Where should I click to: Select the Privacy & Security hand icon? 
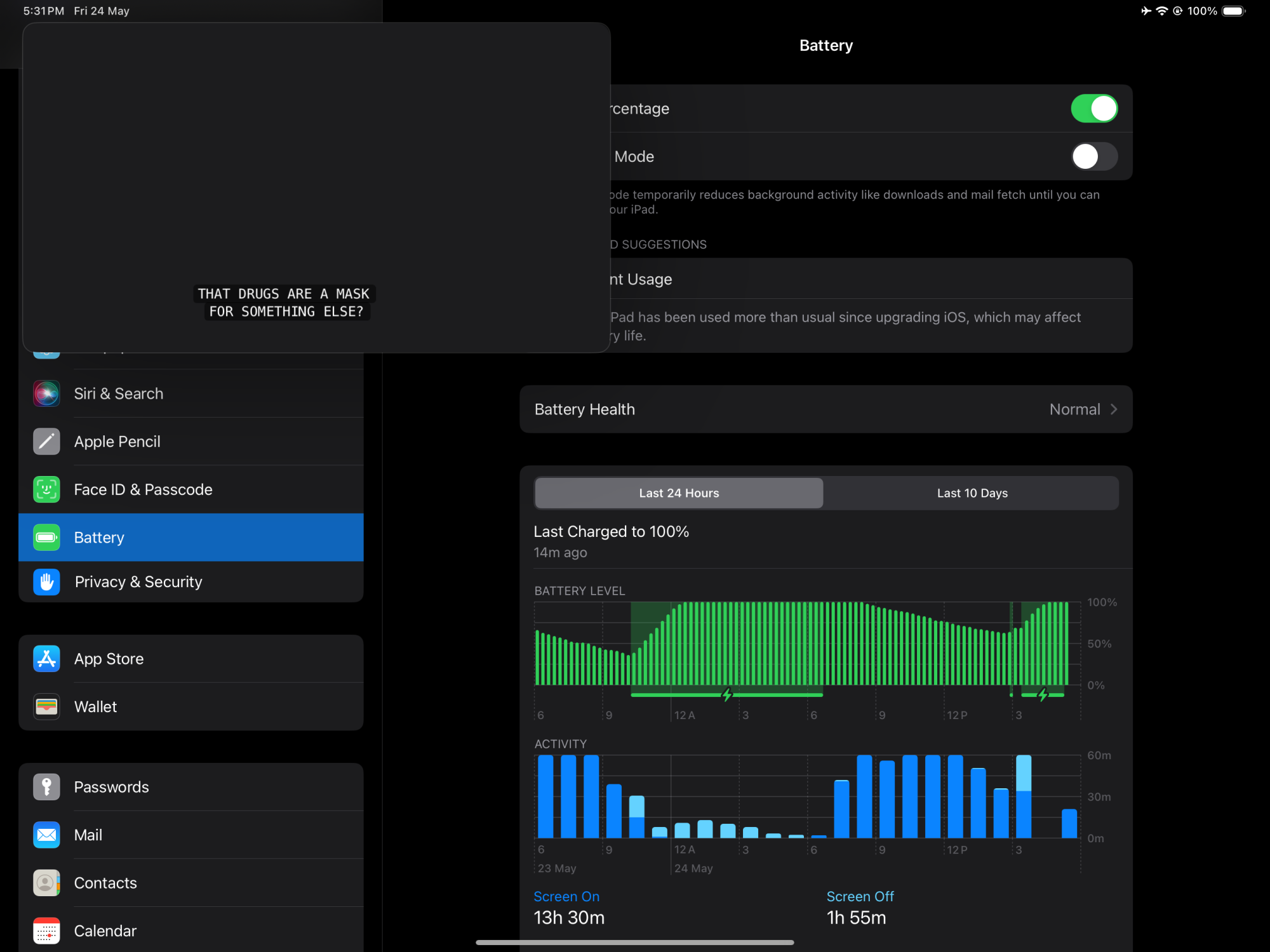click(x=46, y=581)
